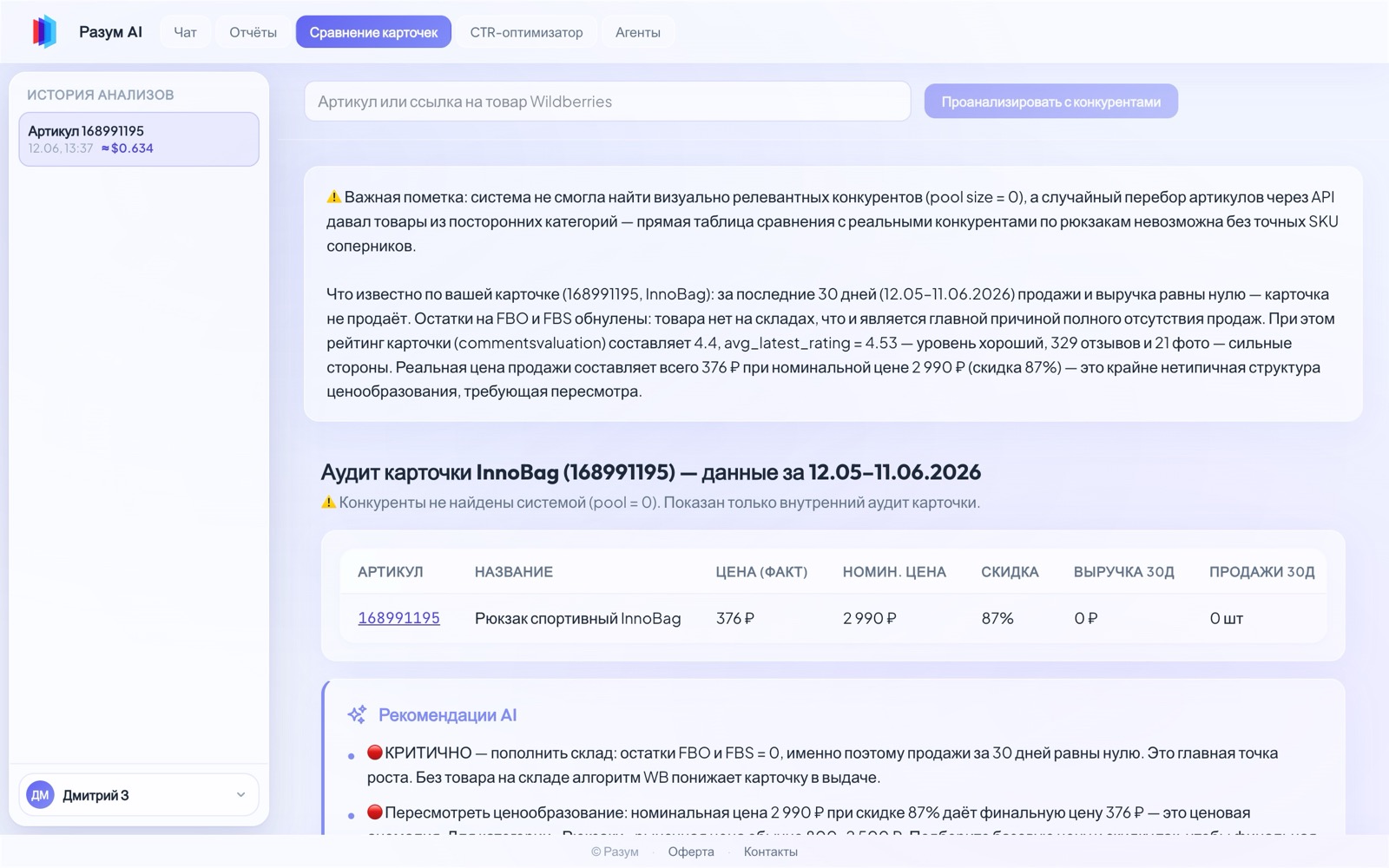Click the timestamp 12.06, 13:37
The width and height of the screenshot is (1389, 868).
pyautogui.click(x=60, y=148)
